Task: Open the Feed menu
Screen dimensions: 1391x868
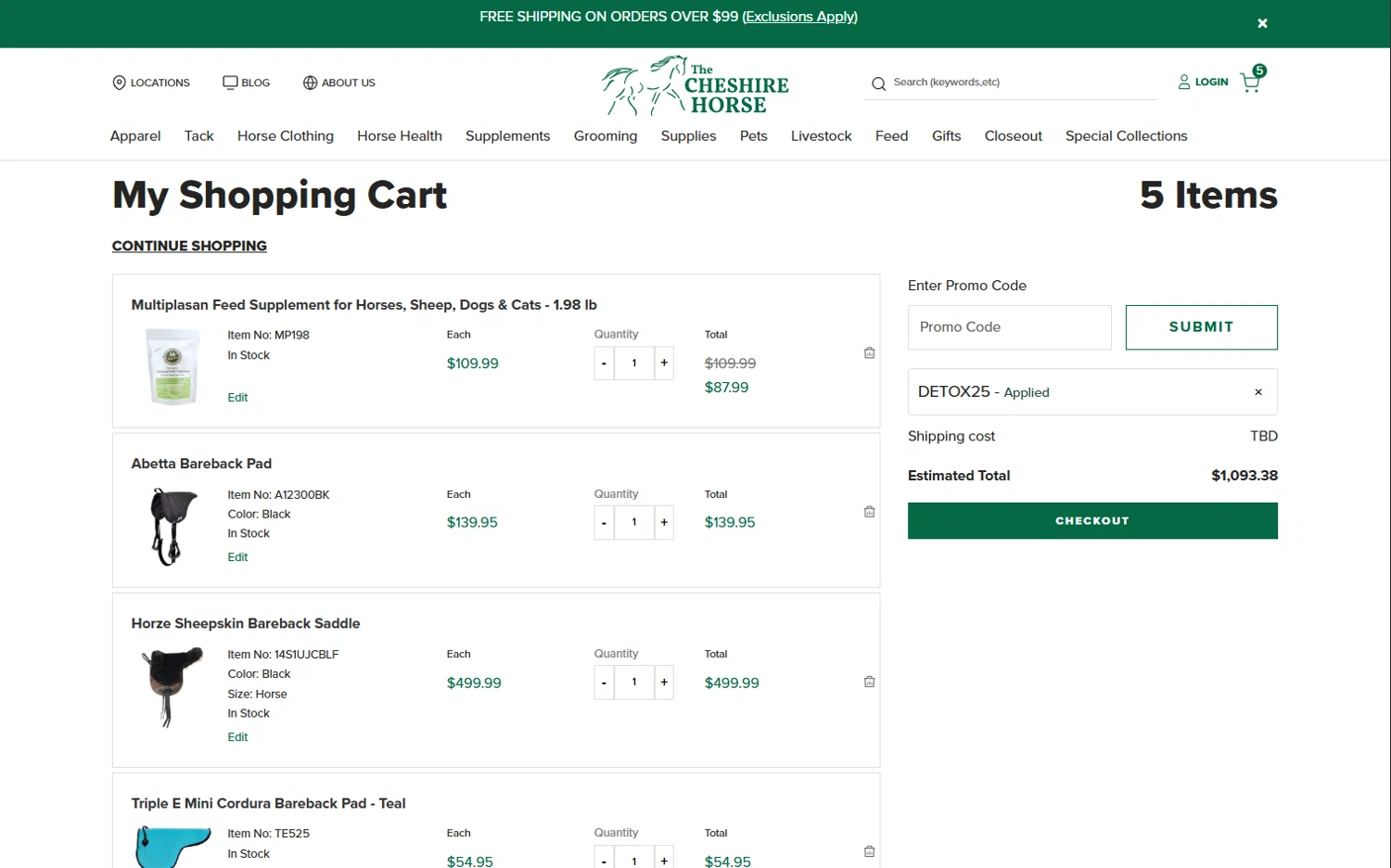Action: (891, 135)
